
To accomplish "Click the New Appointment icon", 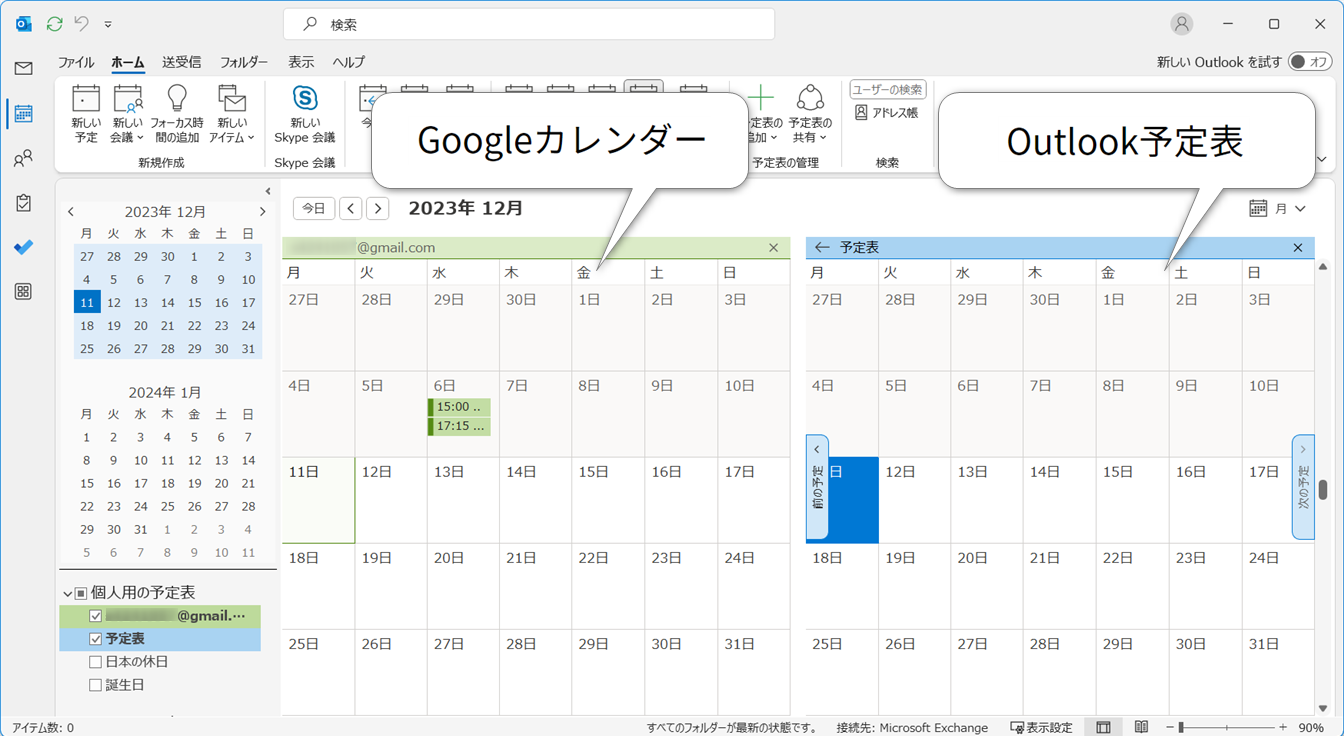I will 86,113.
